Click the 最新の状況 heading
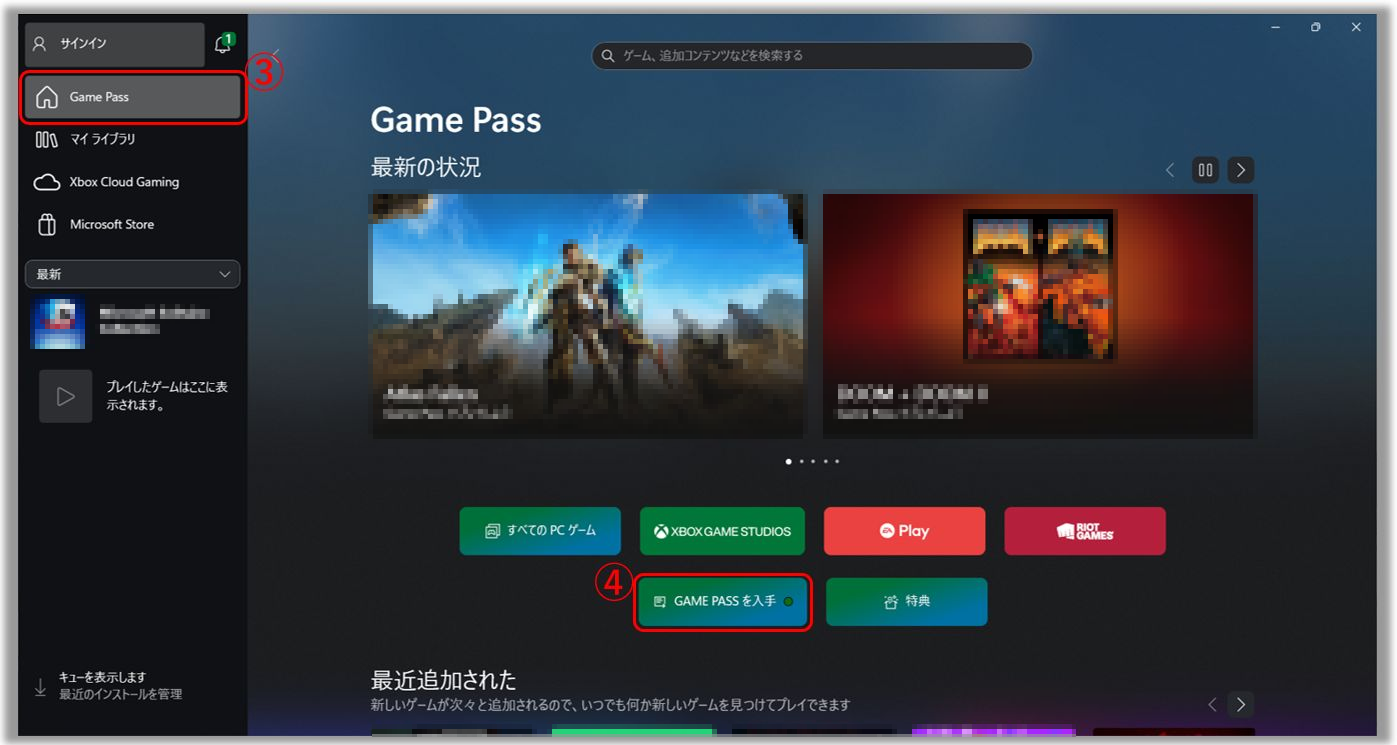The width and height of the screenshot is (1397, 745). (x=426, y=168)
